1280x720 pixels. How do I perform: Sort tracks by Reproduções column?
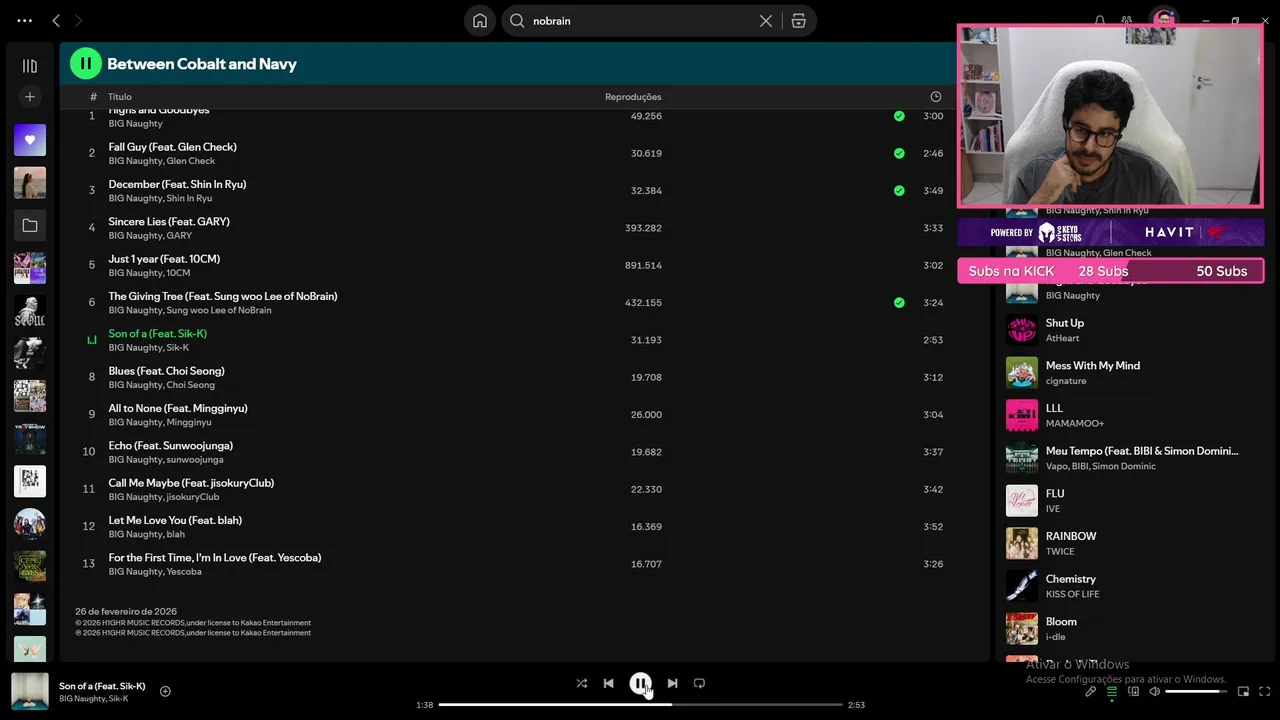coord(633,97)
